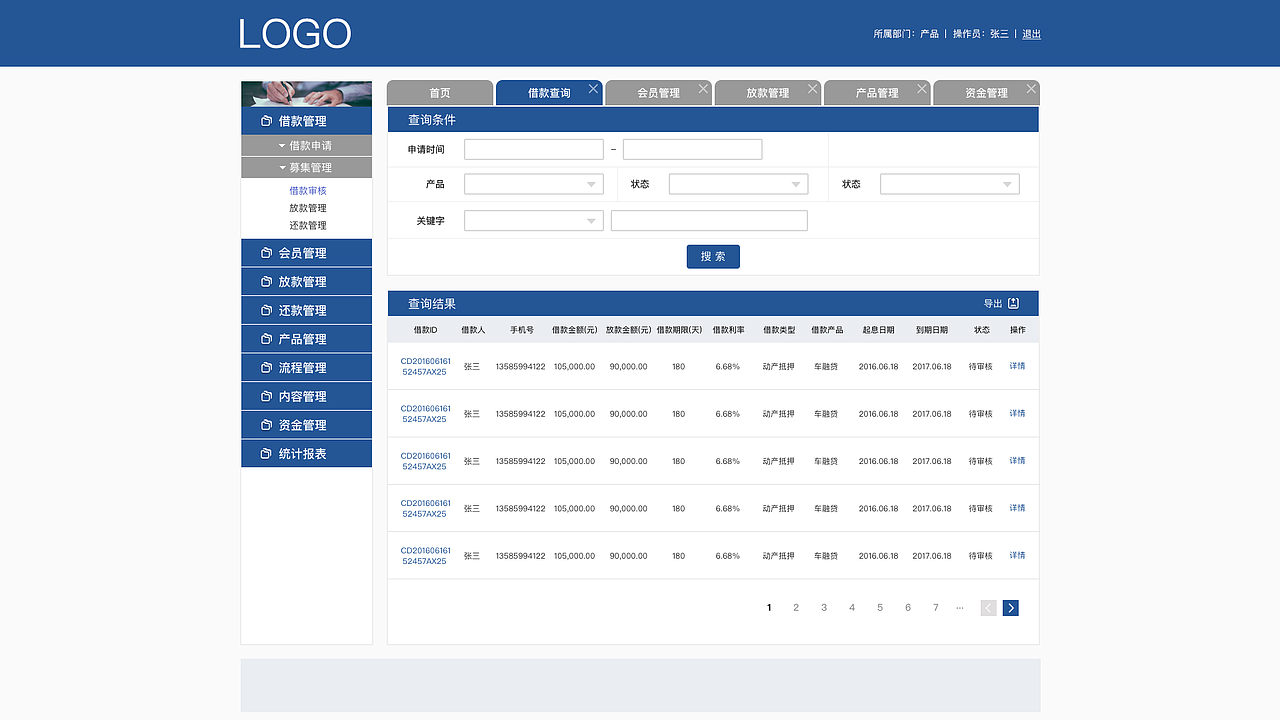
Task: Click the LOGO in the header
Action: pos(295,34)
